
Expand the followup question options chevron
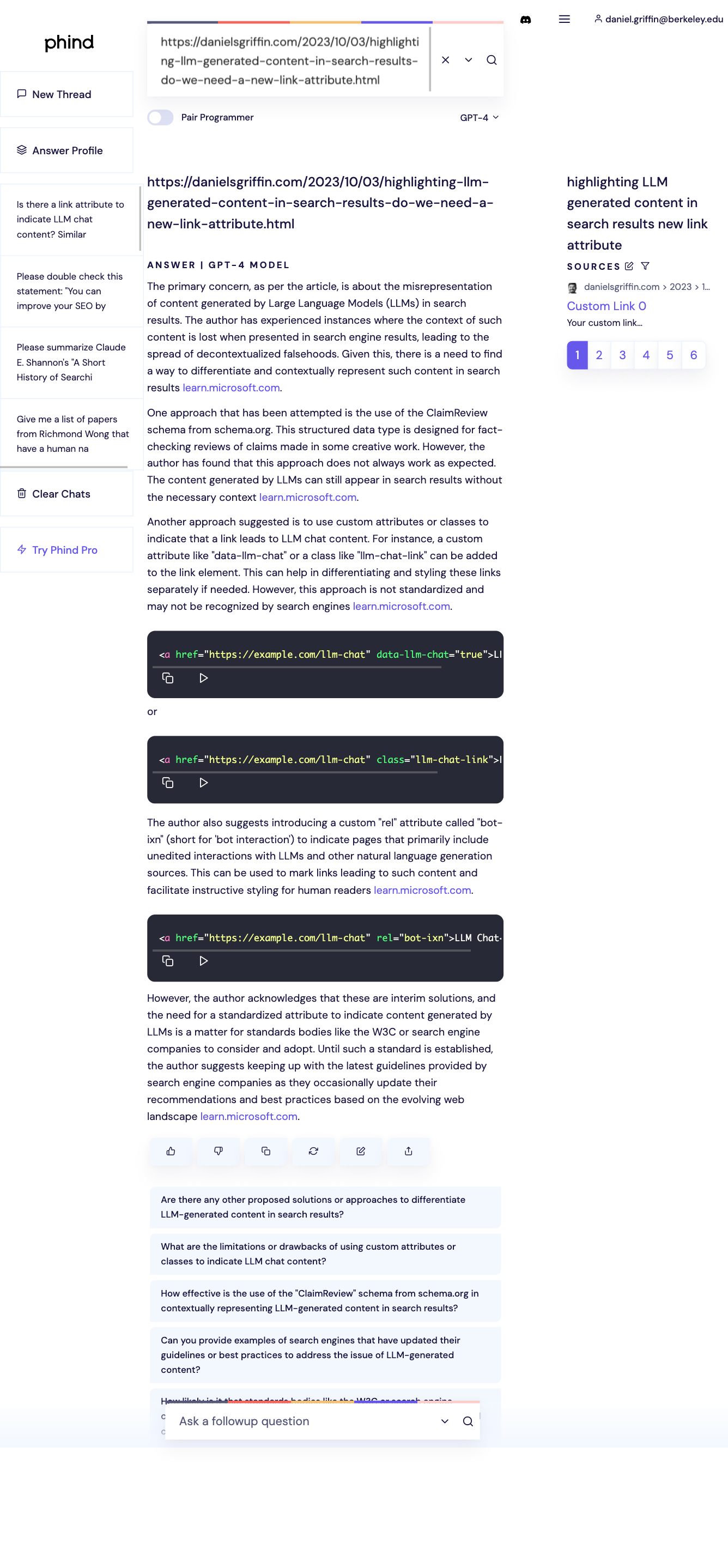pos(445,1421)
